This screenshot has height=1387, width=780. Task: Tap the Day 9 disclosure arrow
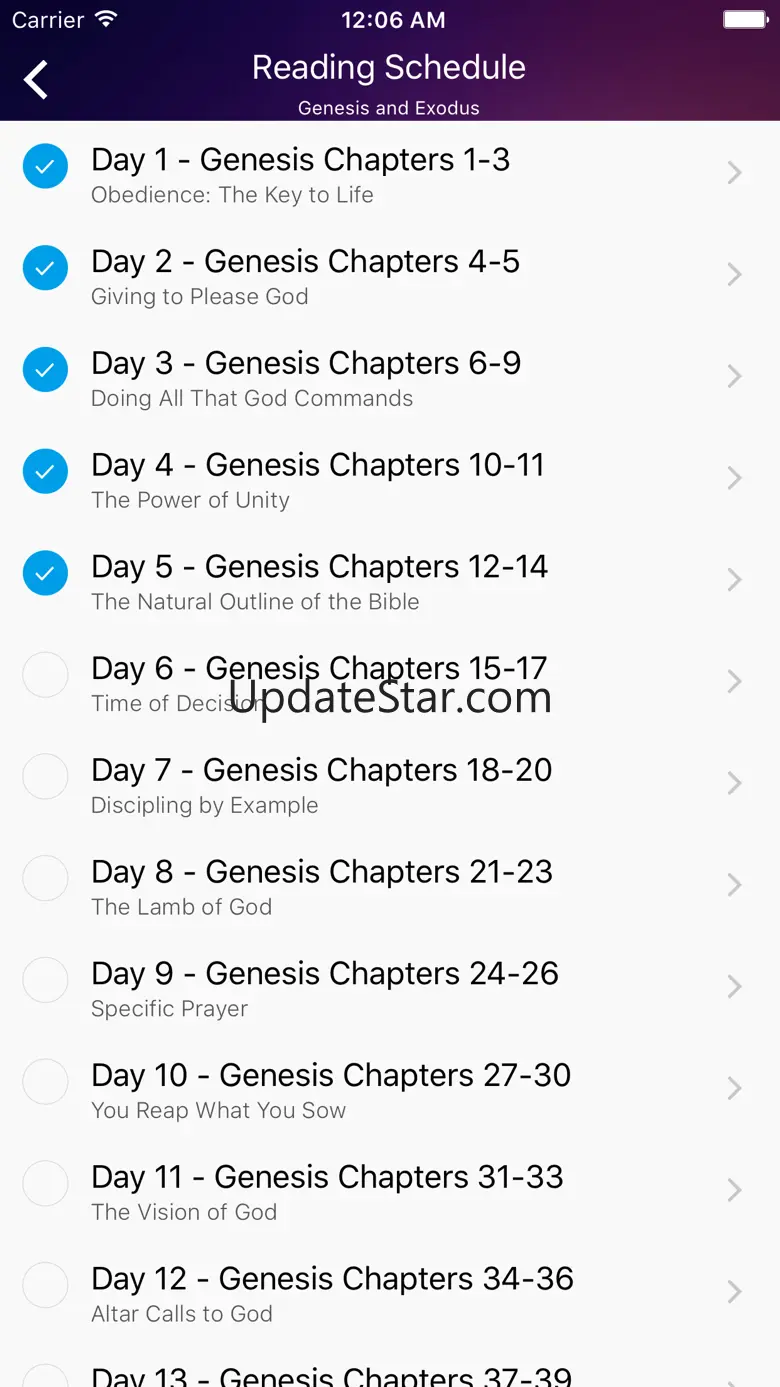735,987
